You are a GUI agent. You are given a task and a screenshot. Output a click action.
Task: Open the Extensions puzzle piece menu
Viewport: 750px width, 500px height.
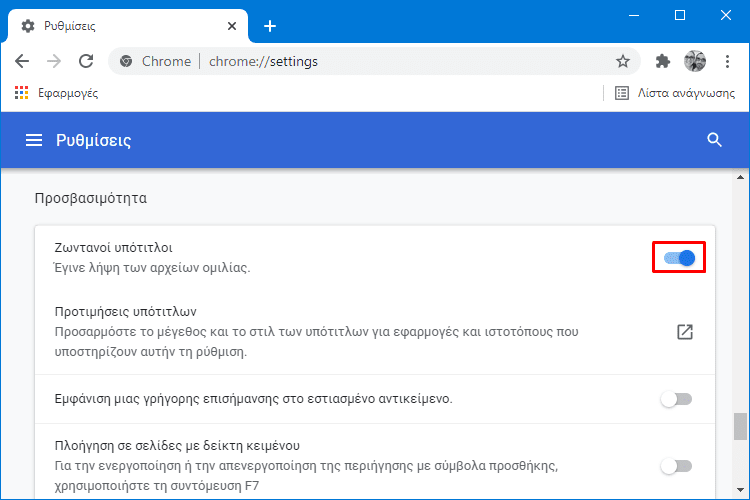point(662,61)
